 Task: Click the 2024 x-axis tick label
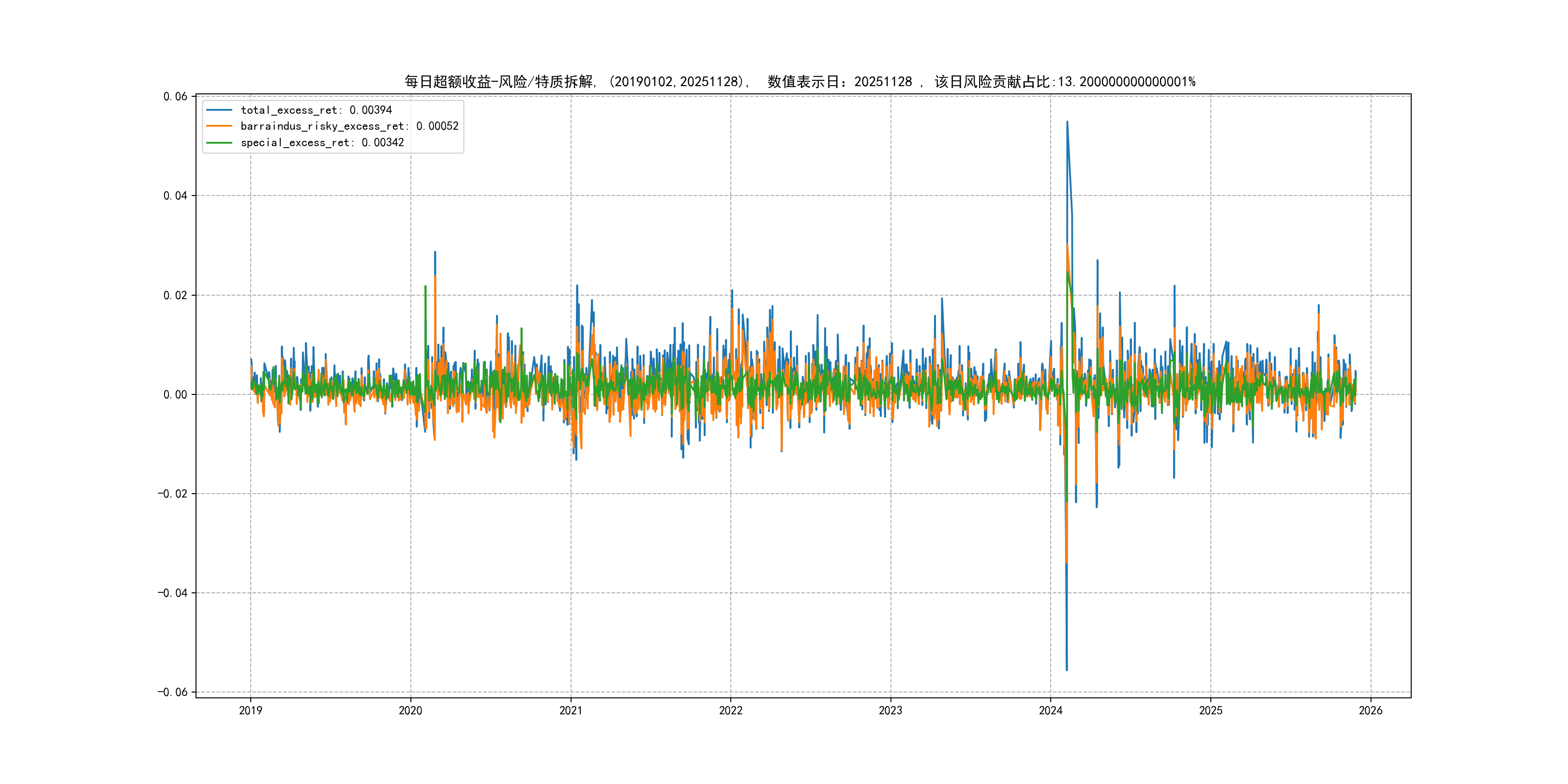(x=1051, y=710)
